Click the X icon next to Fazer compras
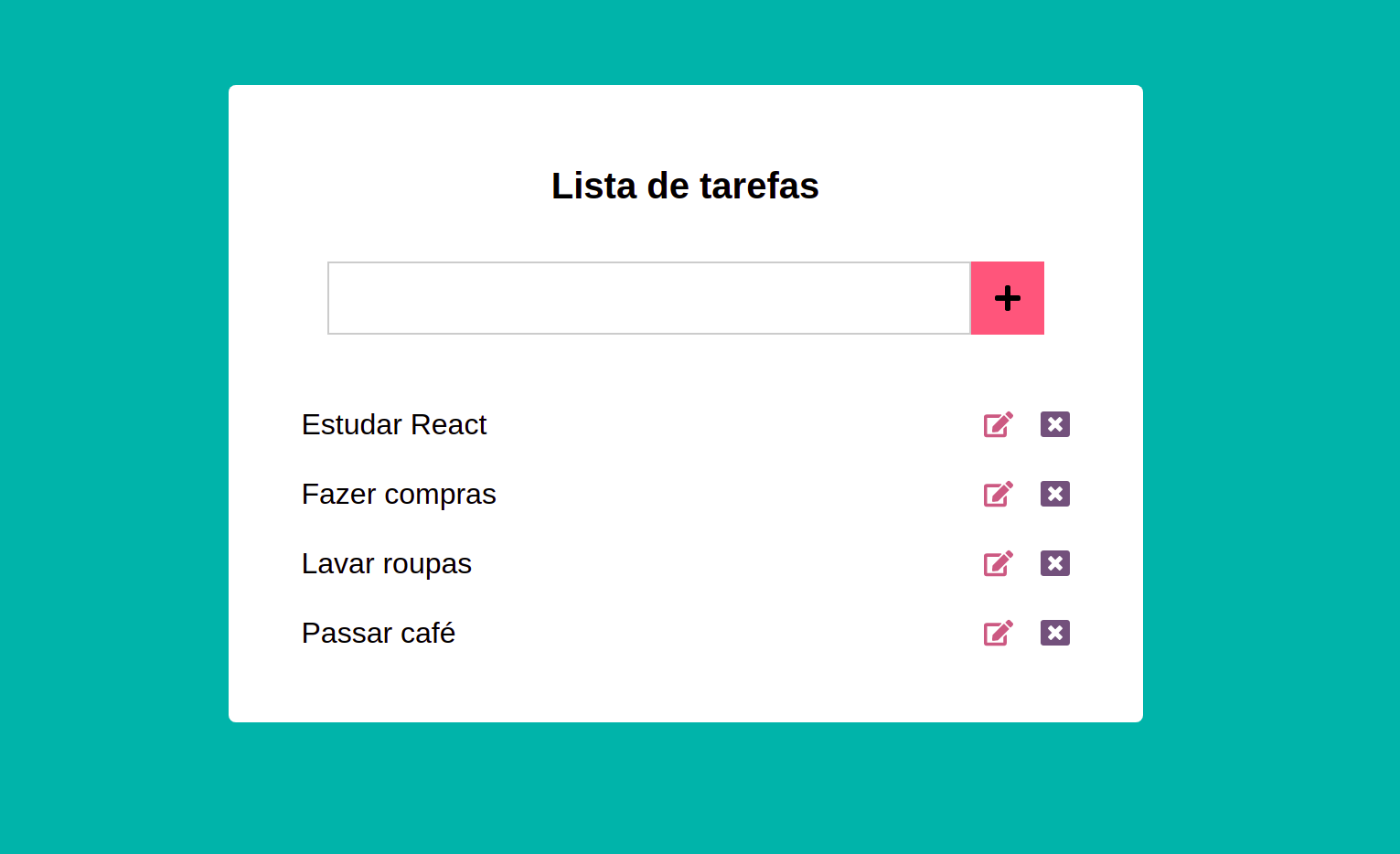The width and height of the screenshot is (1400, 854). click(1054, 494)
